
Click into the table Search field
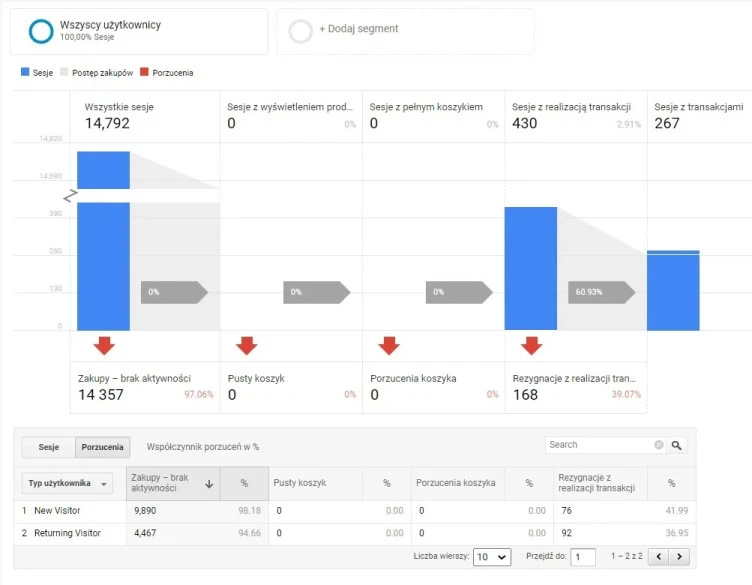tap(598, 445)
